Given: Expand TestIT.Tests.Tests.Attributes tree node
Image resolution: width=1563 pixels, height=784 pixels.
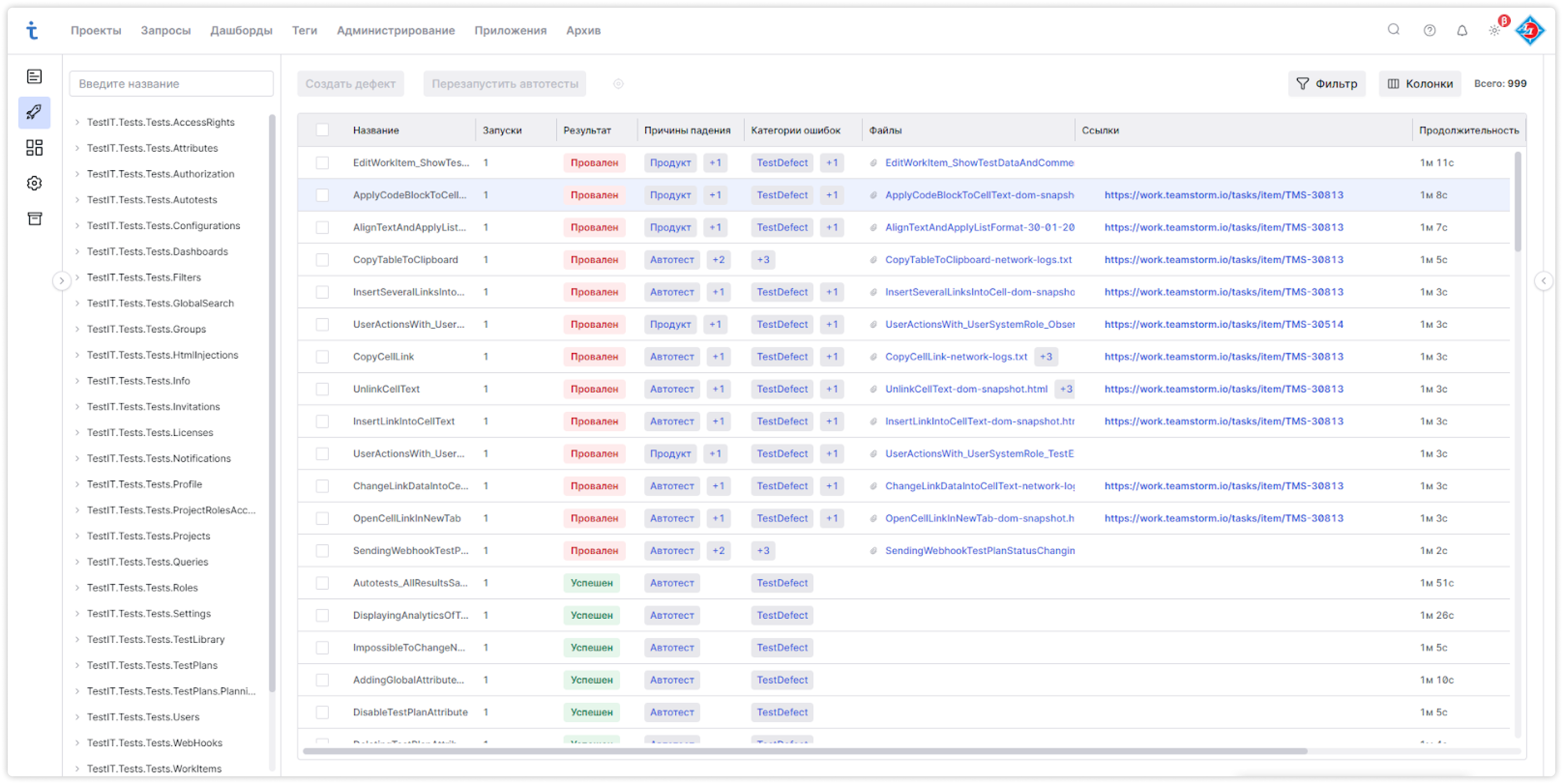Looking at the screenshot, I should (x=77, y=148).
